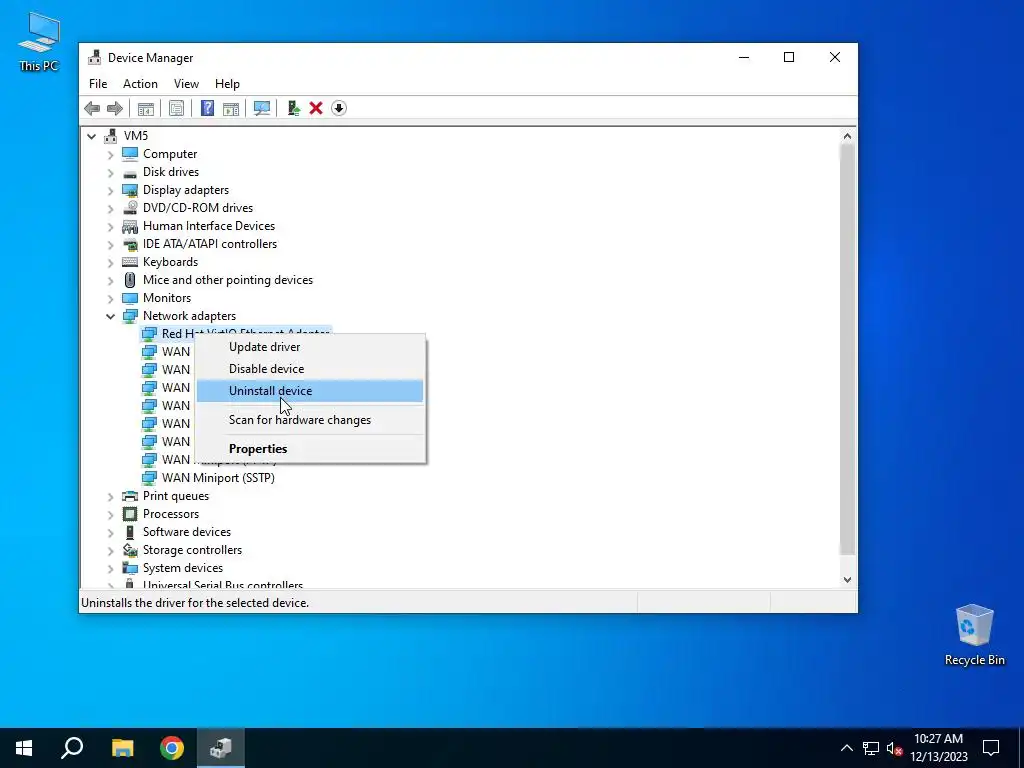The height and width of the screenshot is (768, 1024).
Task: Open the View menu
Action: (186, 84)
